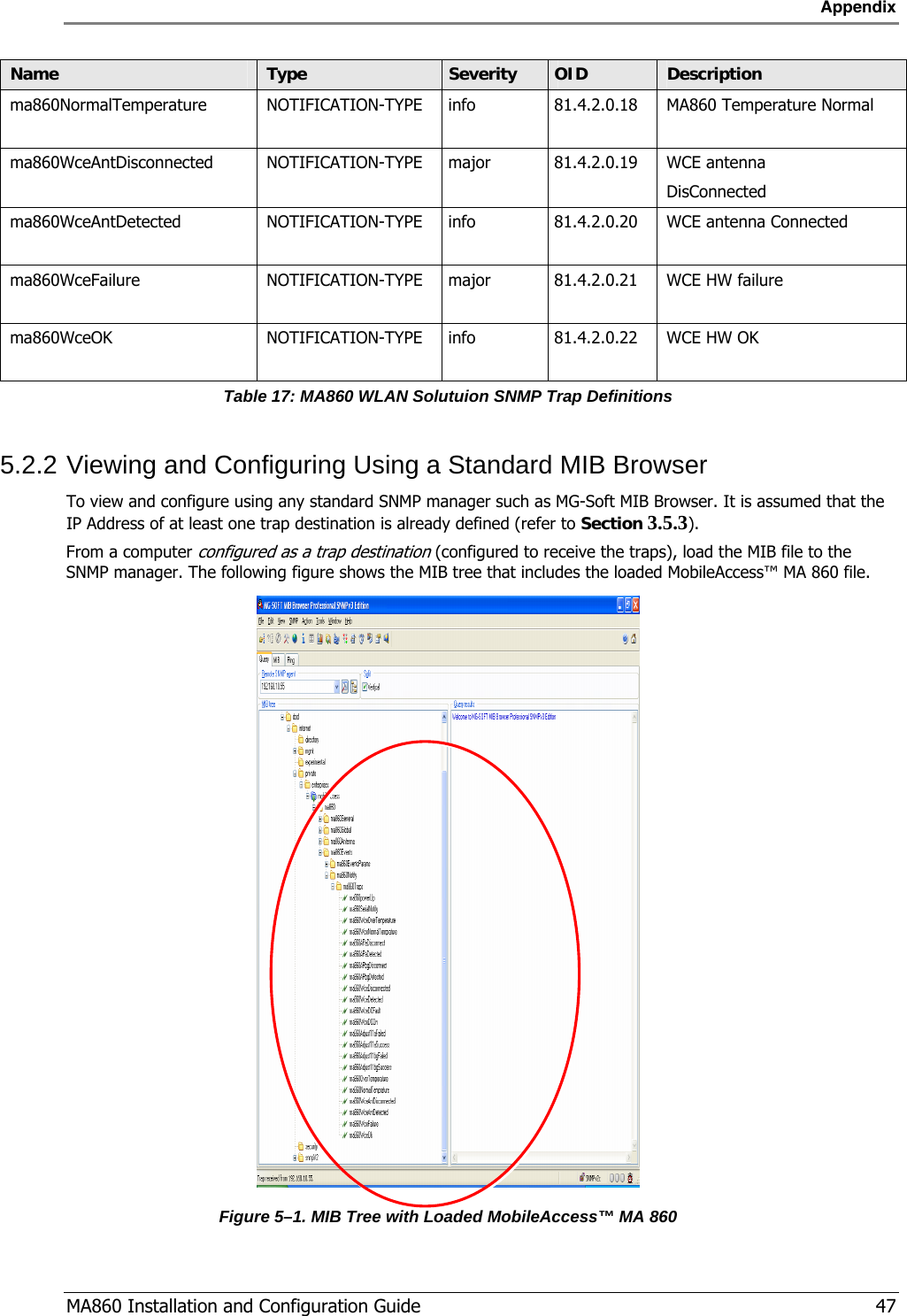
Task: Switch to the MIB tab
Action: pos(277,660)
